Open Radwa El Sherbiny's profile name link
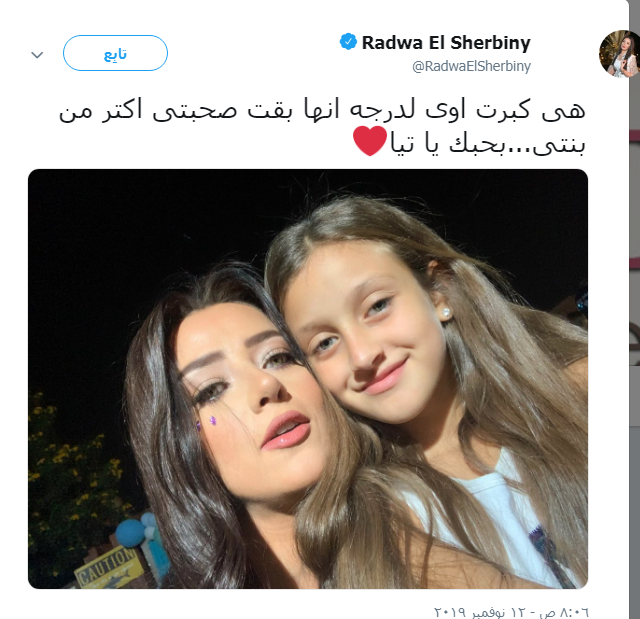 [446, 42]
